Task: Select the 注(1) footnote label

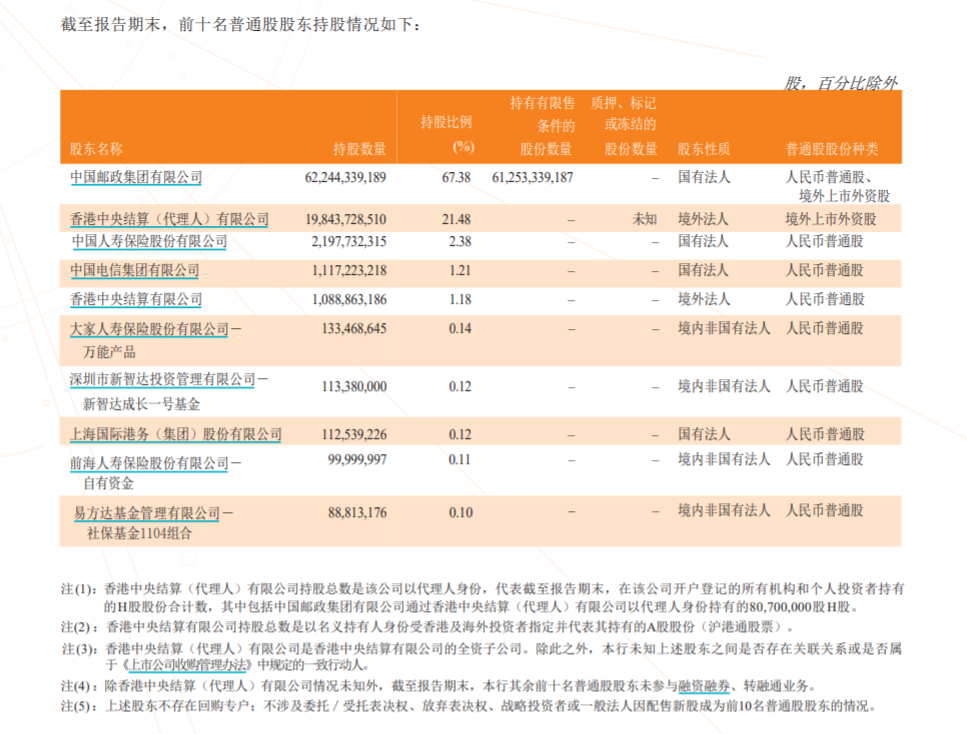Action: 79,589
